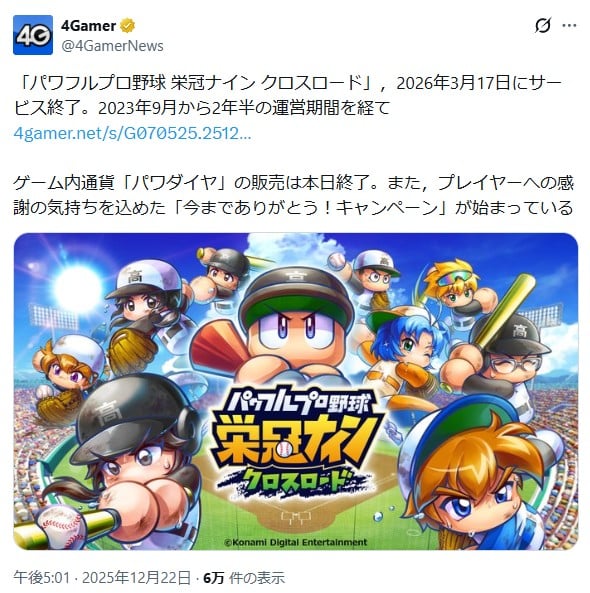Open the Grok explain-post icon

543,25
